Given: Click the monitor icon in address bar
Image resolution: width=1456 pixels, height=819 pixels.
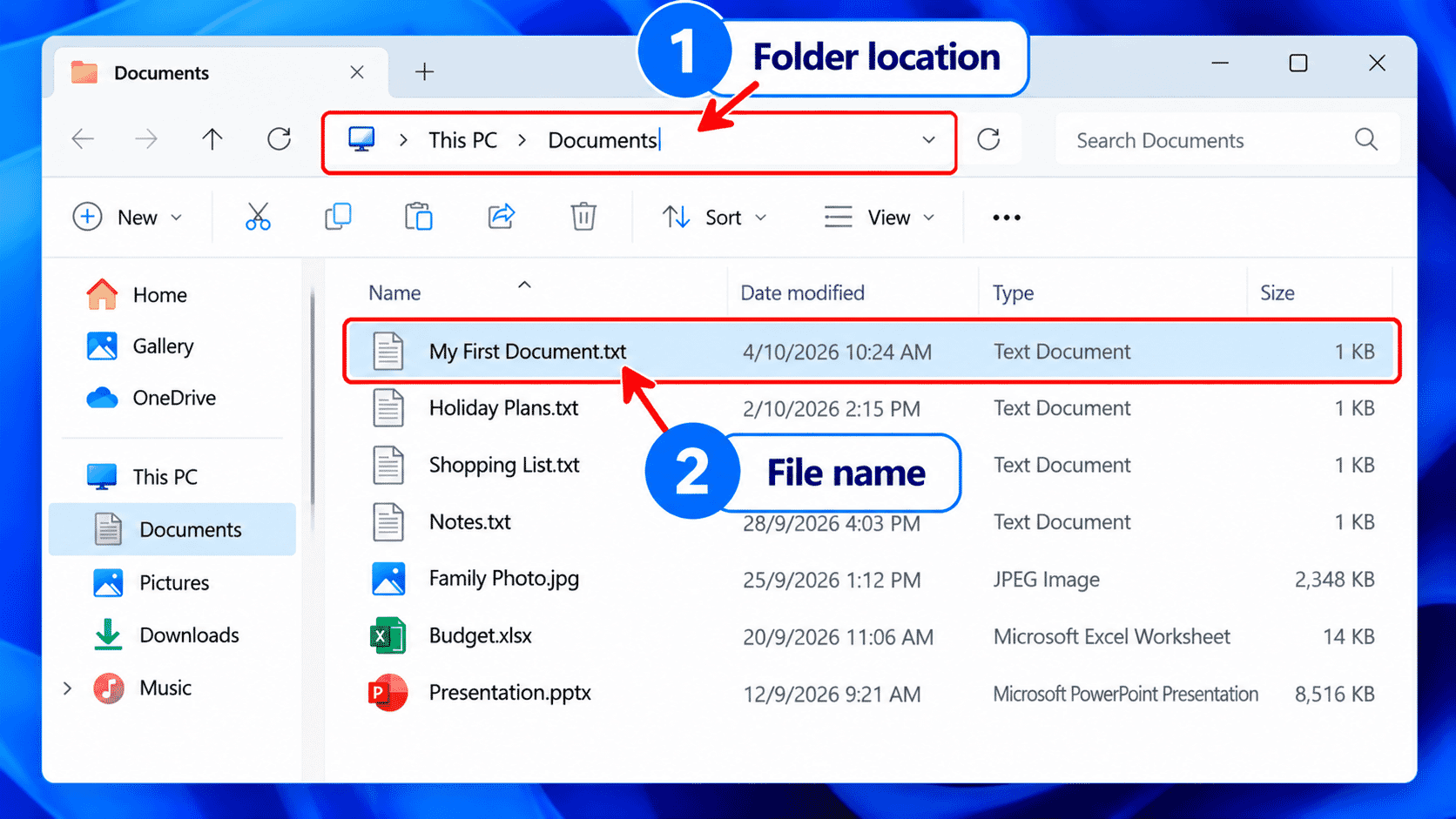Looking at the screenshot, I should (x=361, y=139).
